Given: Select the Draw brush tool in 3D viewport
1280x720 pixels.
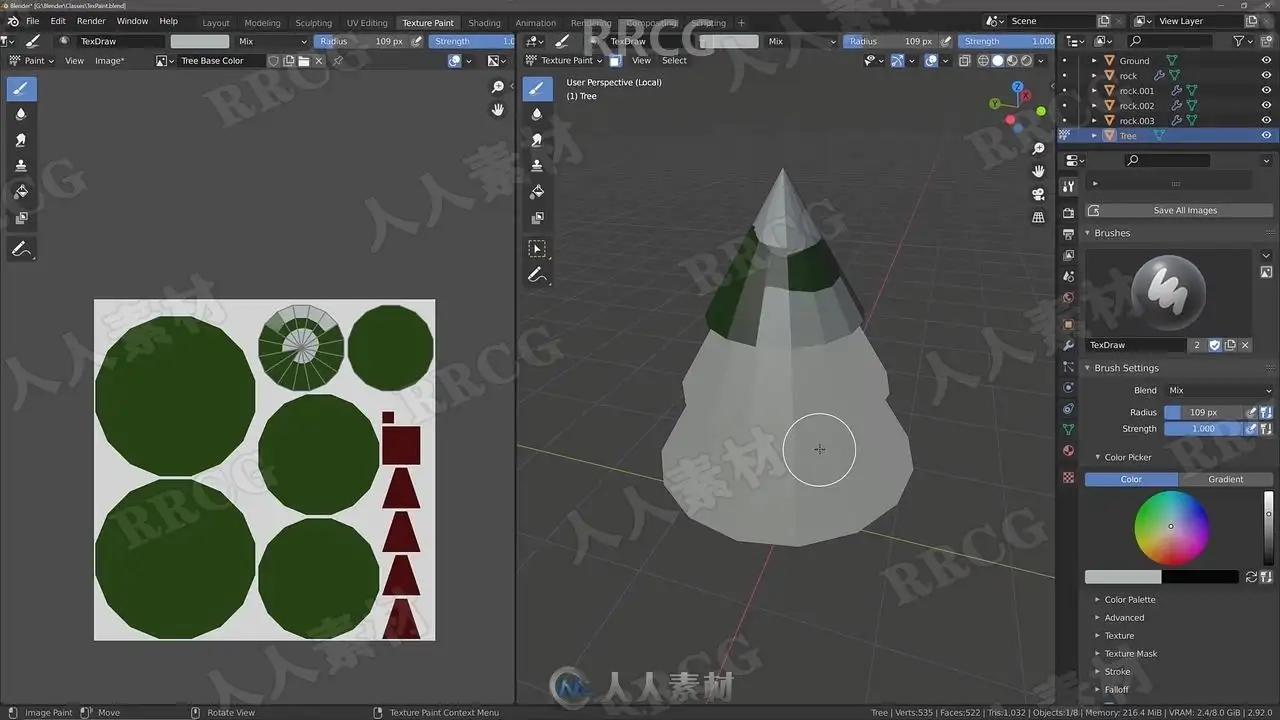Looking at the screenshot, I should [x=537, y=89].
